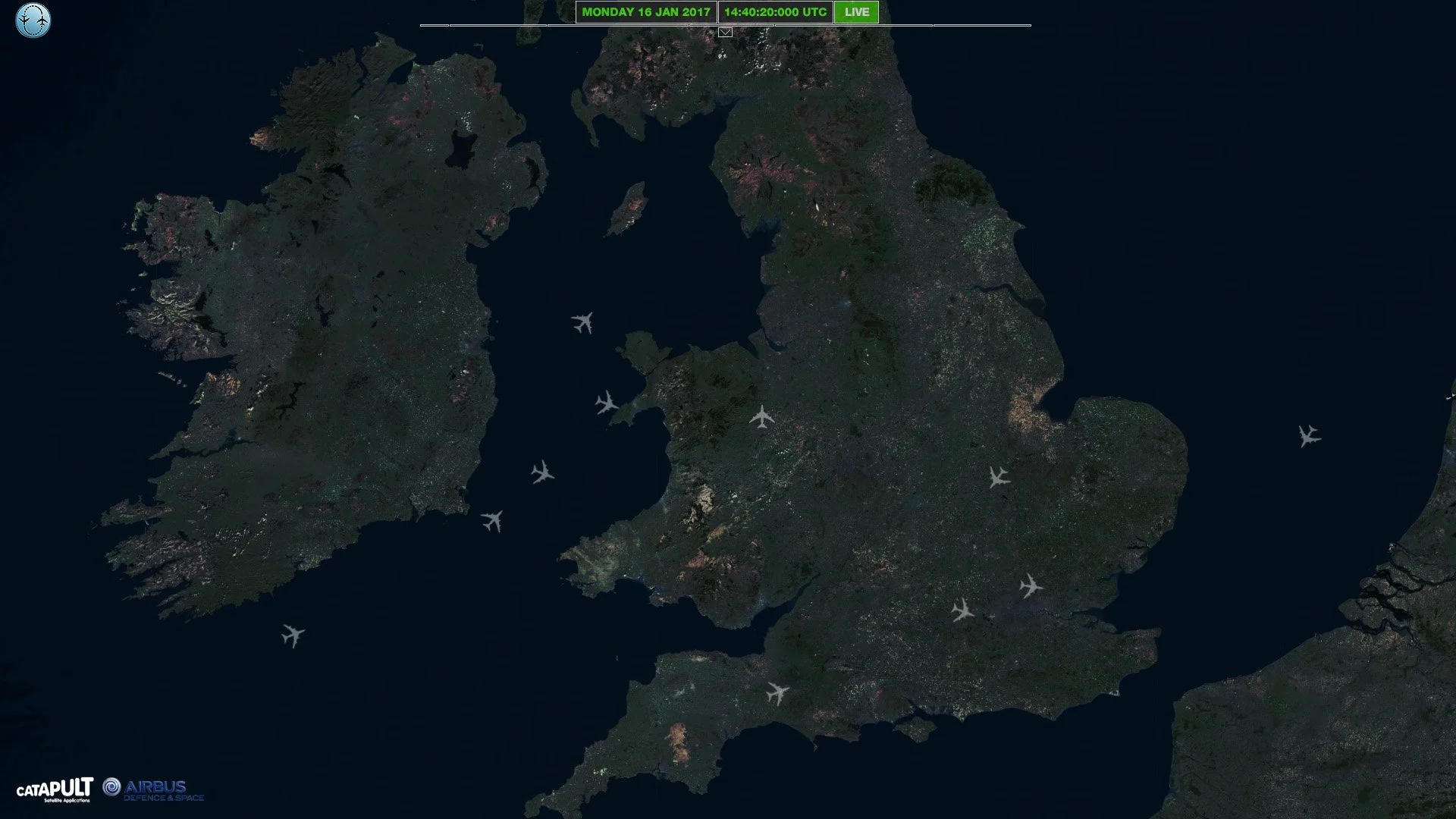Select the aircraft over East Anglia
This screenshot has width=1456, height=819.
pos(998,477)
